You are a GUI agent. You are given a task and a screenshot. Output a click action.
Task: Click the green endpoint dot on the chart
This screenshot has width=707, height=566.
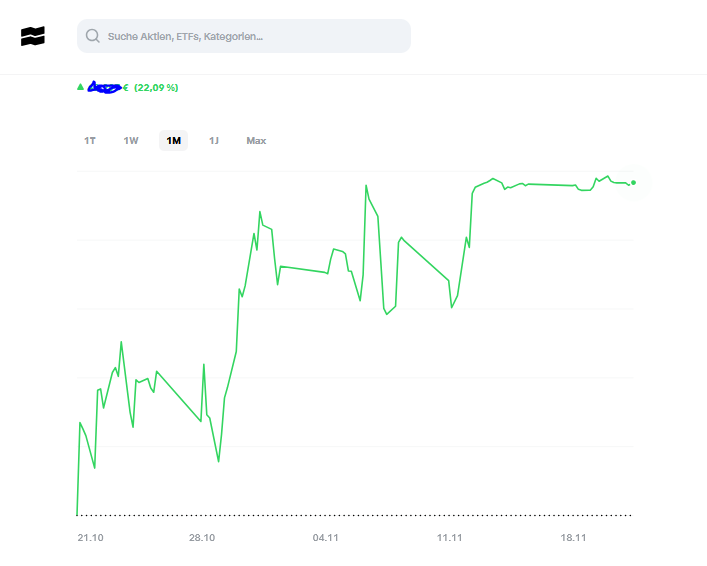point(634,182)
